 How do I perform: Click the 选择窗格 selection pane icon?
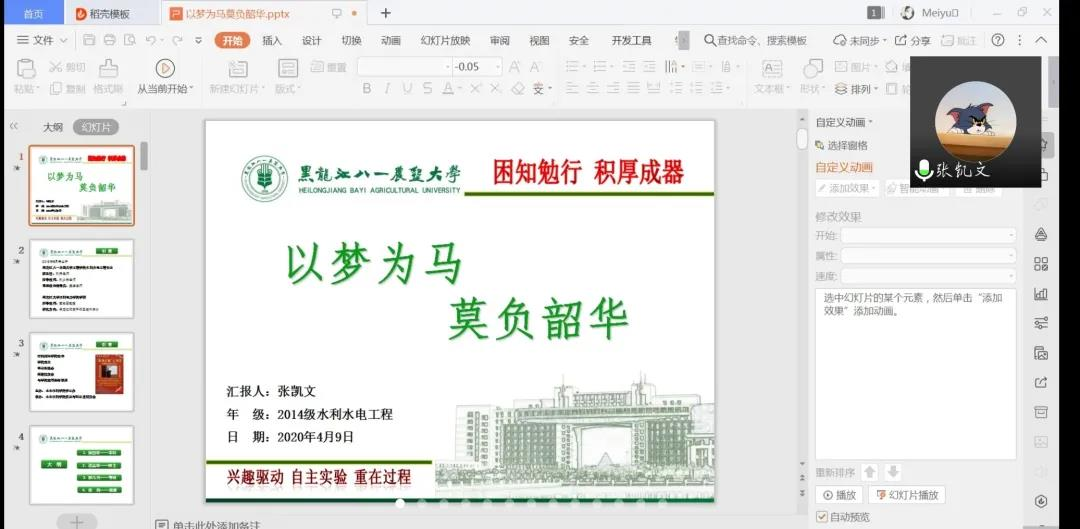pos(822,145)
